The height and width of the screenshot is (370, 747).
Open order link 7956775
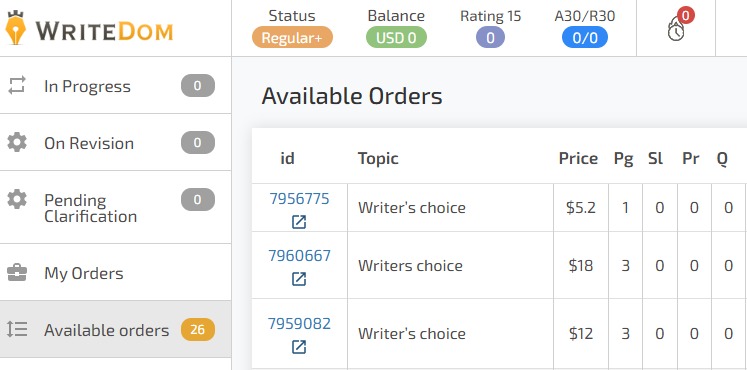pyautogui.click(x=299, y=198)
